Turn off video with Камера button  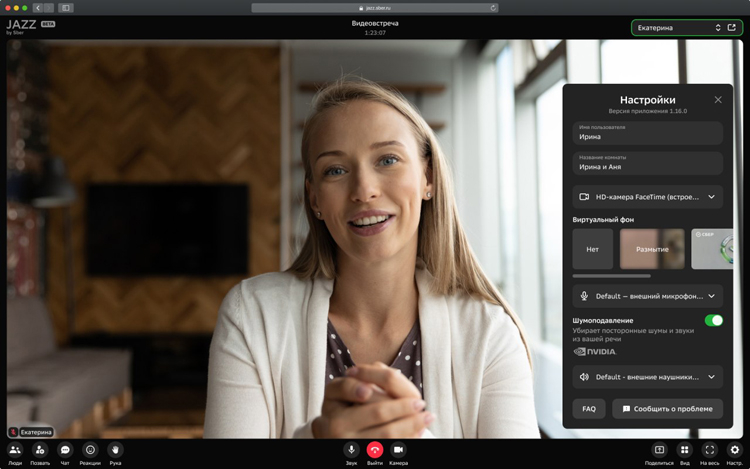click(x=398, y=450)
